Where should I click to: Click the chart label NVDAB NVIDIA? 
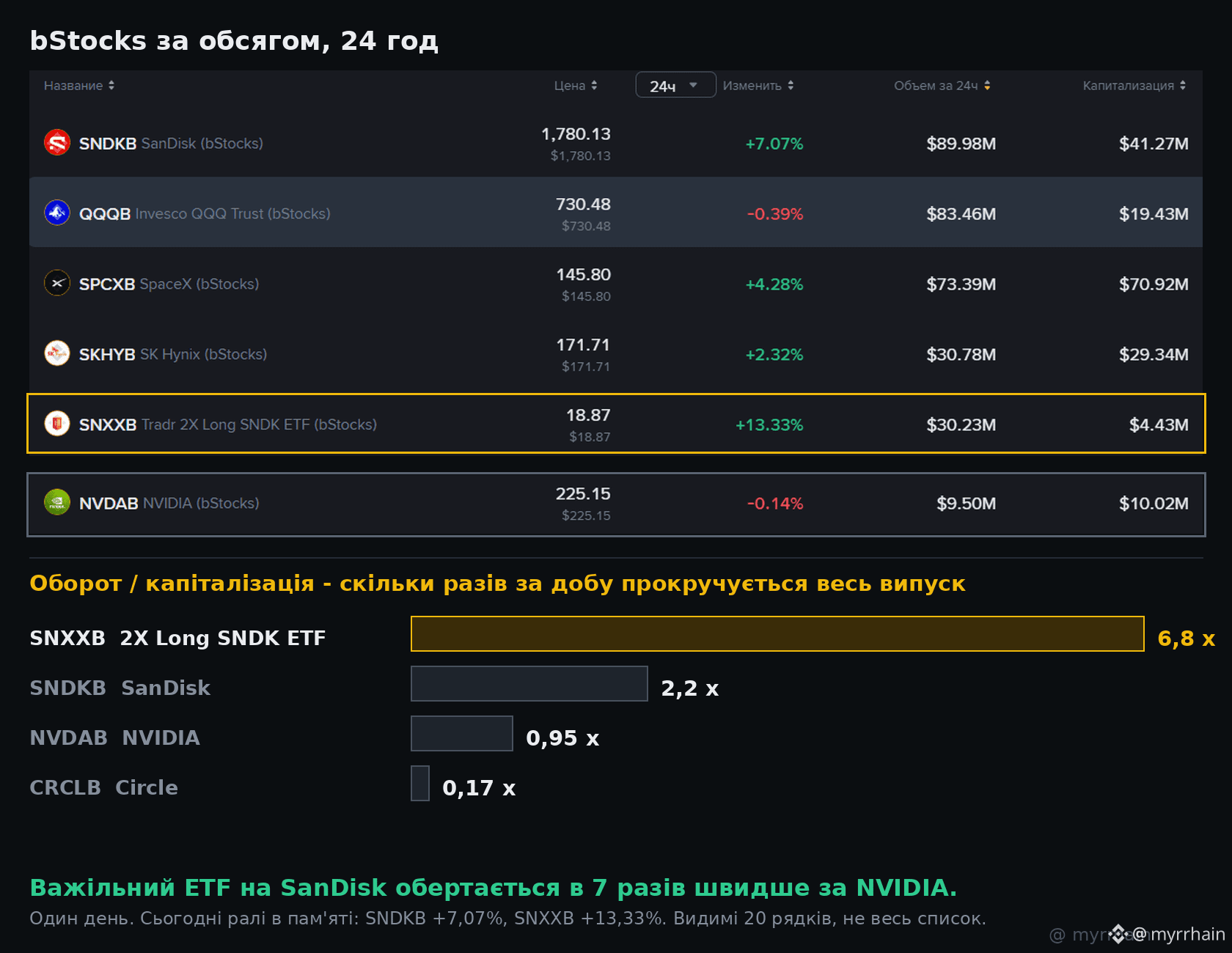pyautogui.click(x=114, y=738)
